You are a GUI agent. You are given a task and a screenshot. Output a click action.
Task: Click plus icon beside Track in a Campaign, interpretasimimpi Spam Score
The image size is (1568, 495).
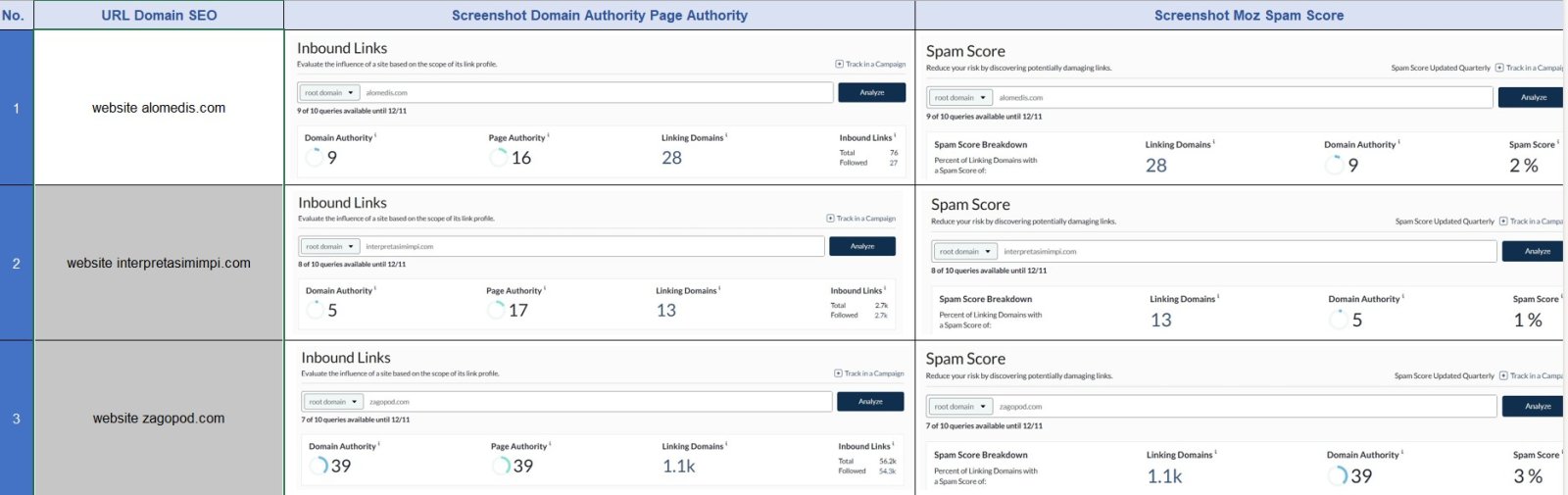point(1503,222)
